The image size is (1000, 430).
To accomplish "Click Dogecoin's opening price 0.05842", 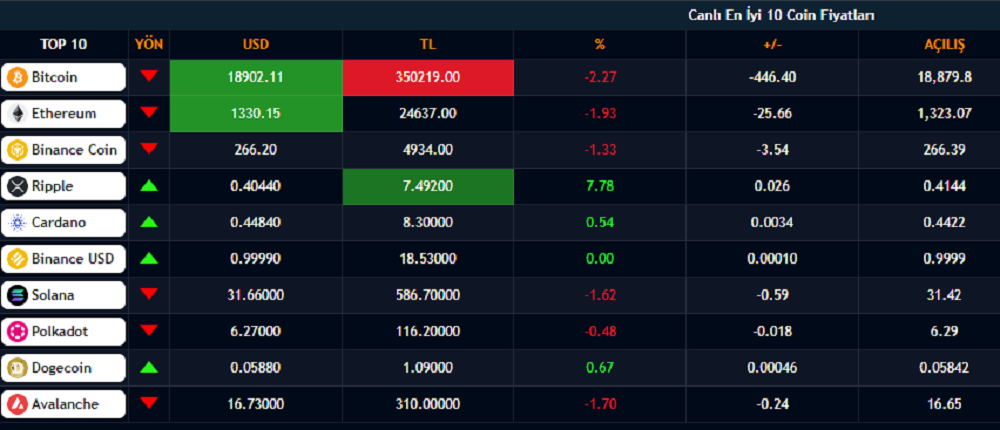I will tap(945, 368).
